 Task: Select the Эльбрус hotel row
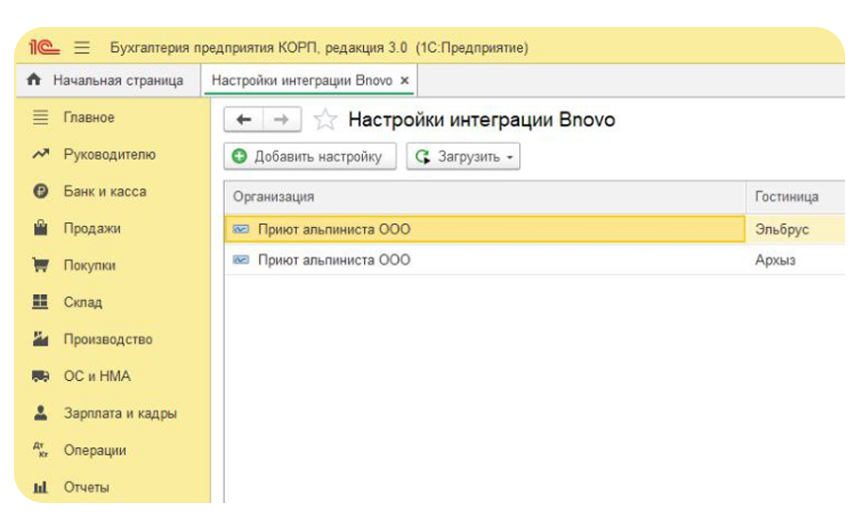(x=782, y=229)
